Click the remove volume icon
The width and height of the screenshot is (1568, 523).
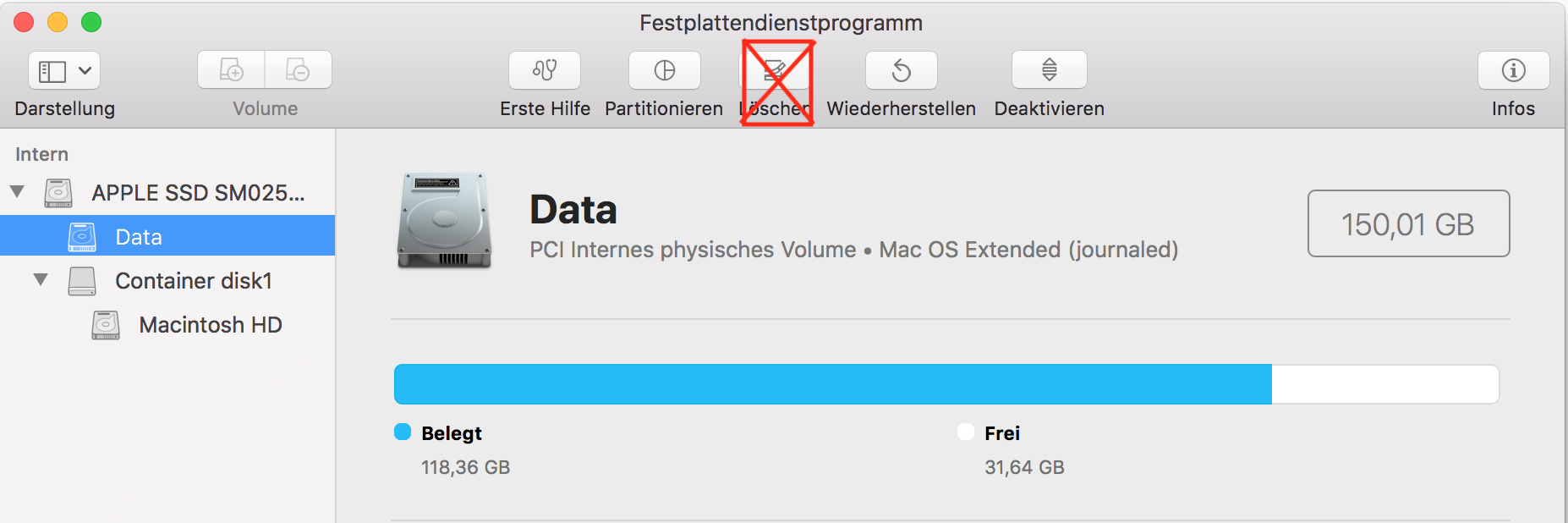(x=298, y=70)
